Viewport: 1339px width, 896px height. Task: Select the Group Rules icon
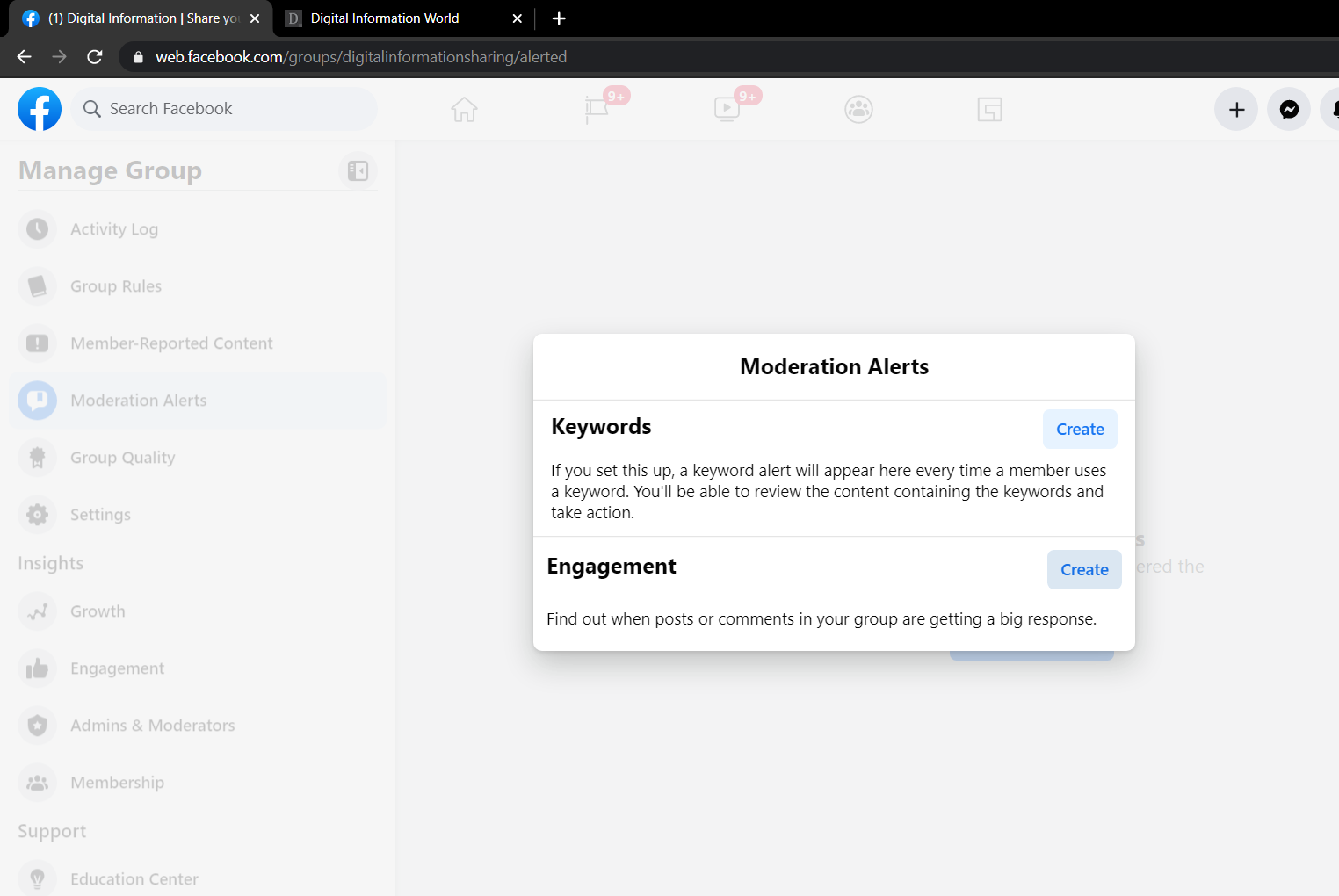[37, 285]
